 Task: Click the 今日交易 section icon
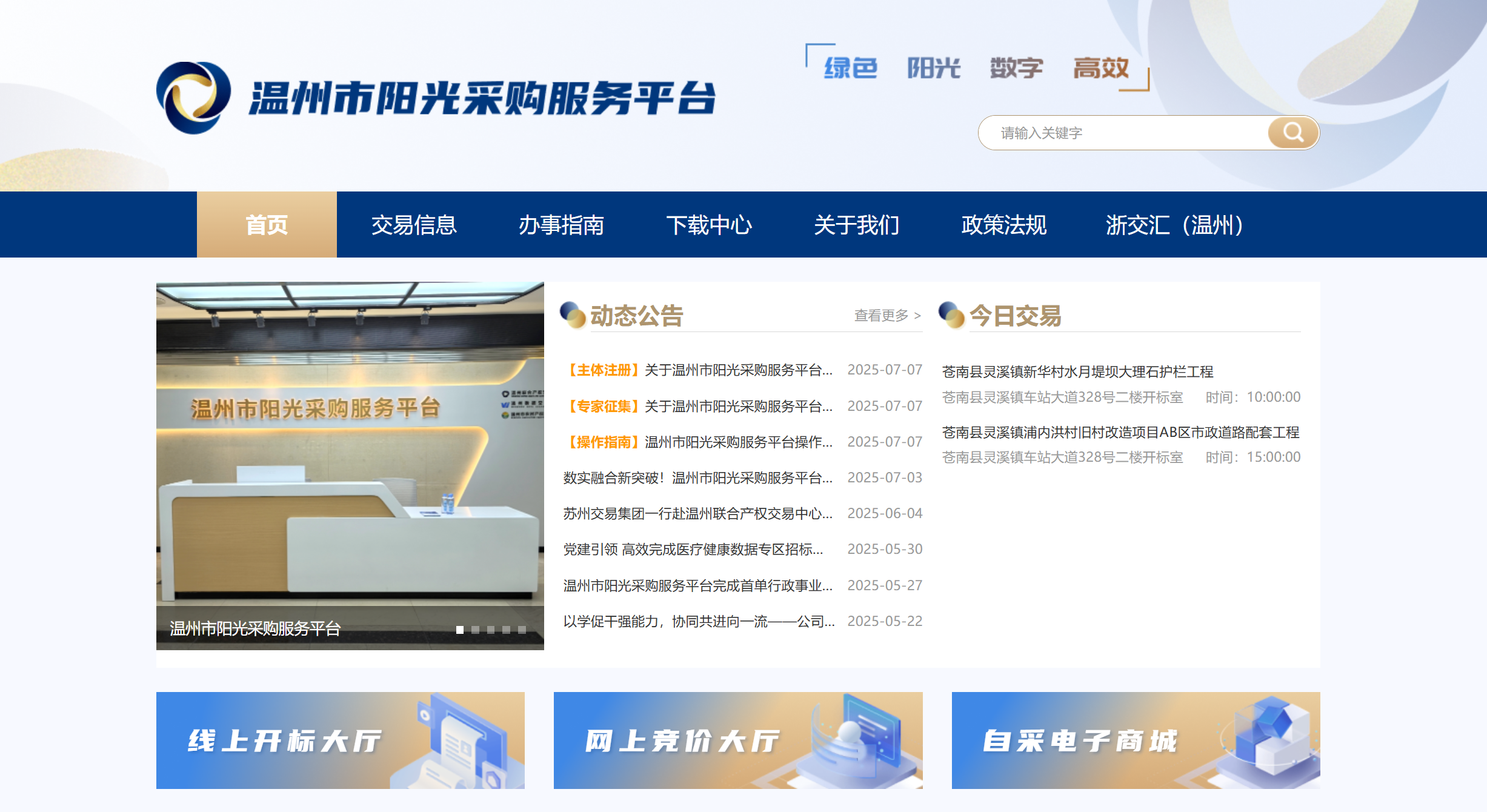pyautogui.click(x=951, y=314)
